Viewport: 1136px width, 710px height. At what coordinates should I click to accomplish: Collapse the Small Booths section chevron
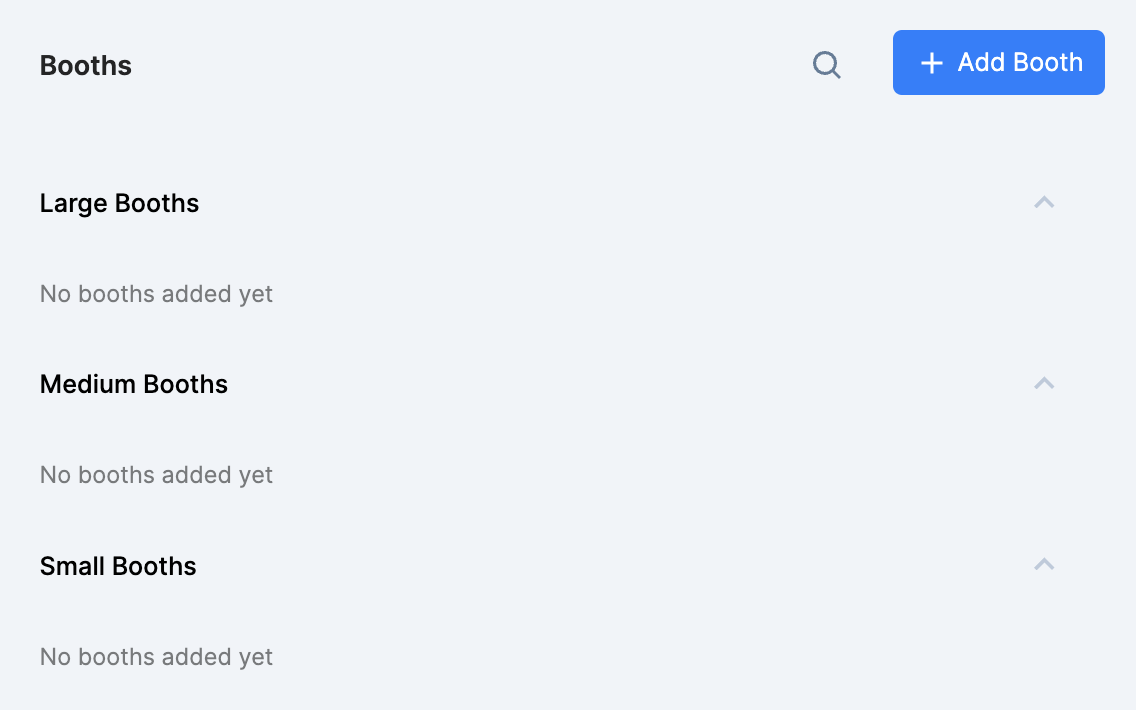click(1044, 565)
